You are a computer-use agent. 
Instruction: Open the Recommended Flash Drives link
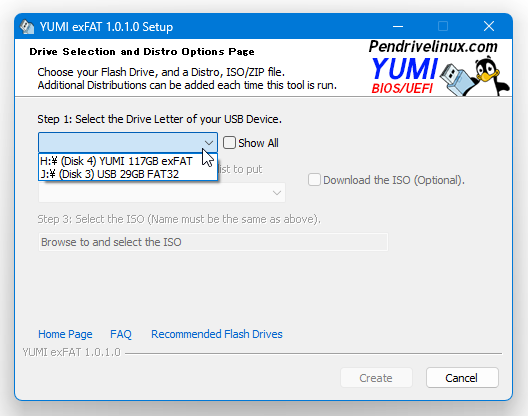217,334
